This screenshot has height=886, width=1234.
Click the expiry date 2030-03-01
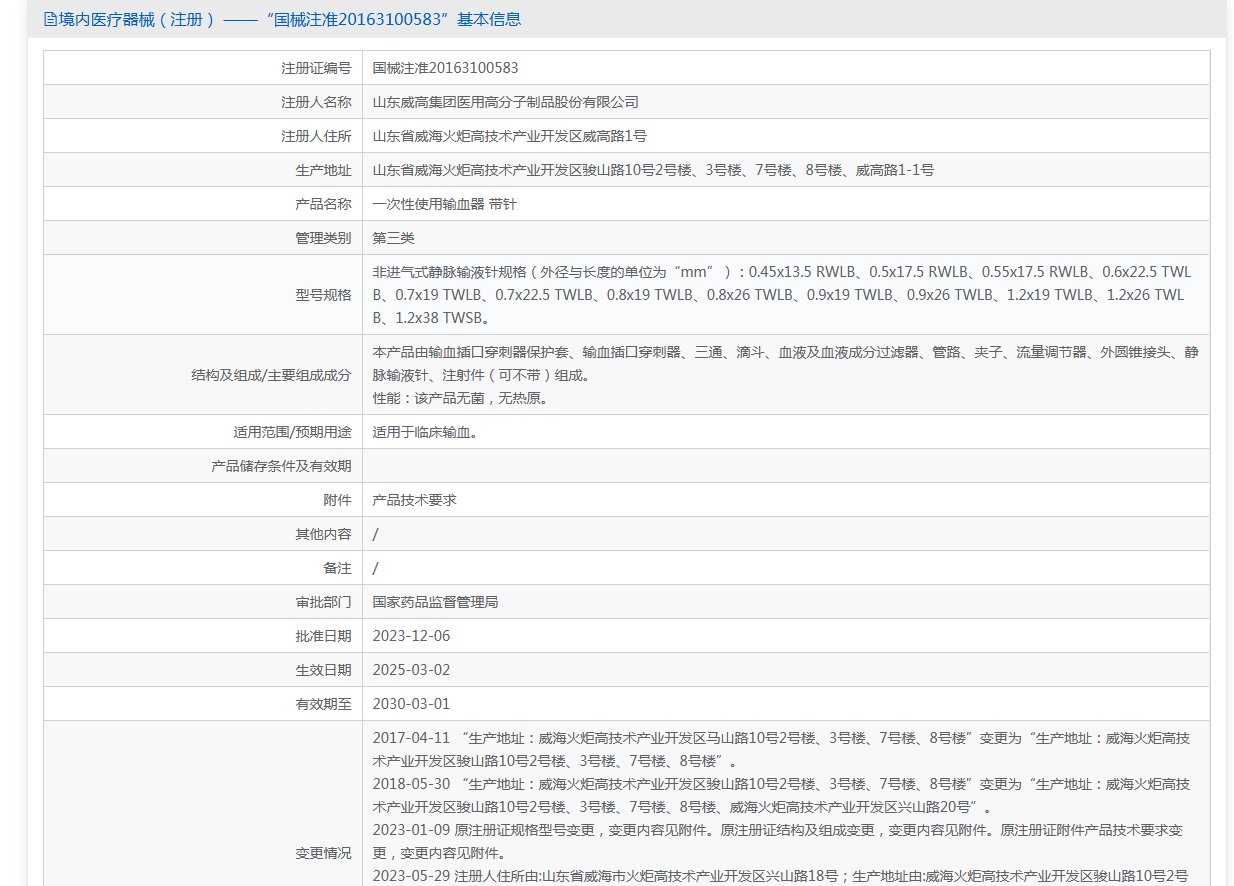(x=411, y=704)
